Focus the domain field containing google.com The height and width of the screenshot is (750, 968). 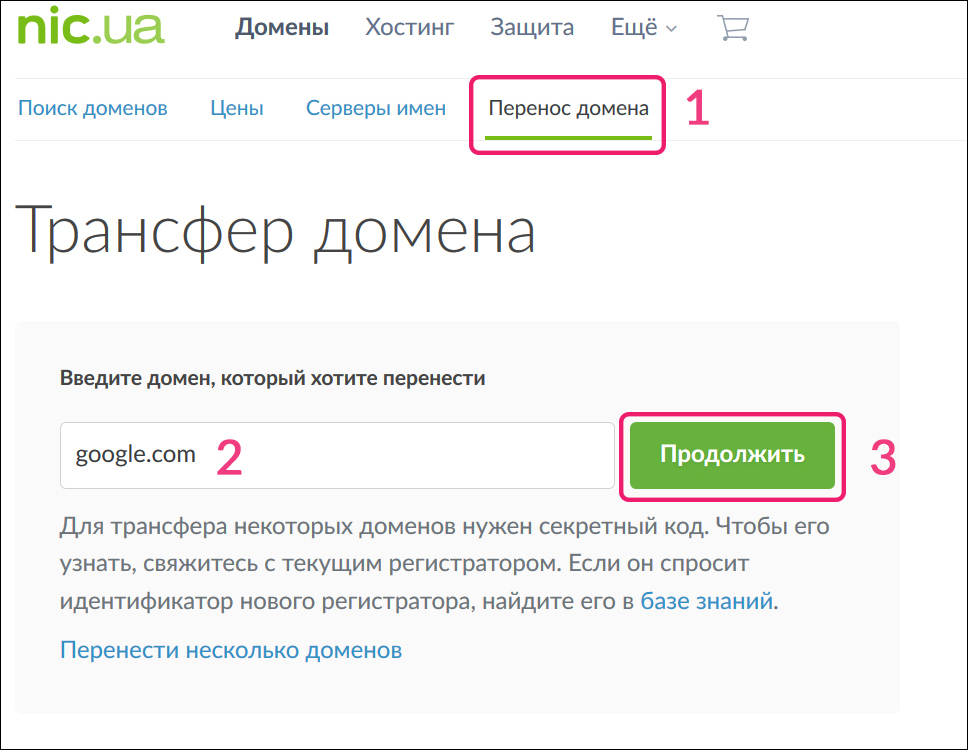(336, 455)
